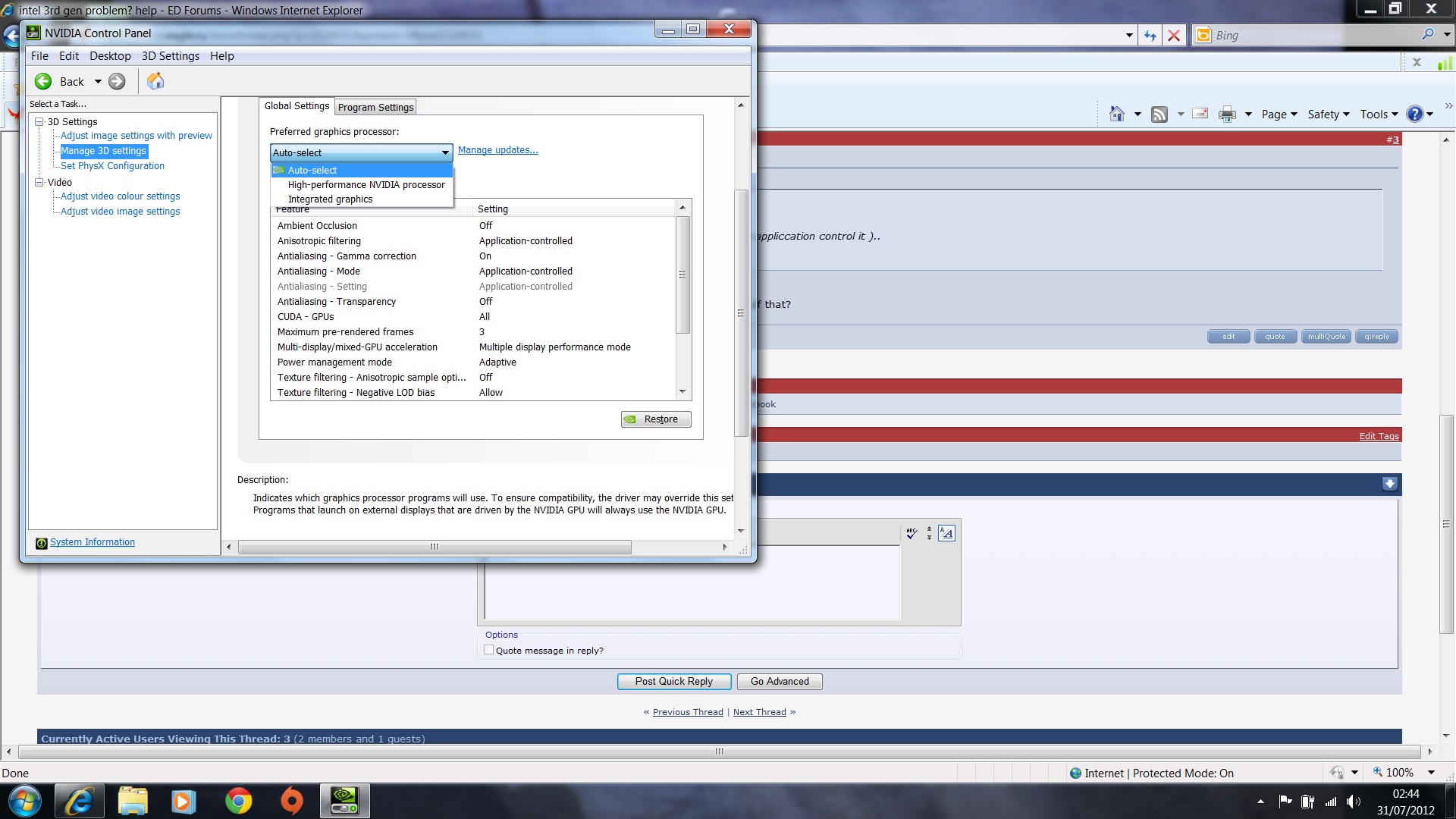
Task: Click the switch editor mode icon
Action: click(946, 533)
